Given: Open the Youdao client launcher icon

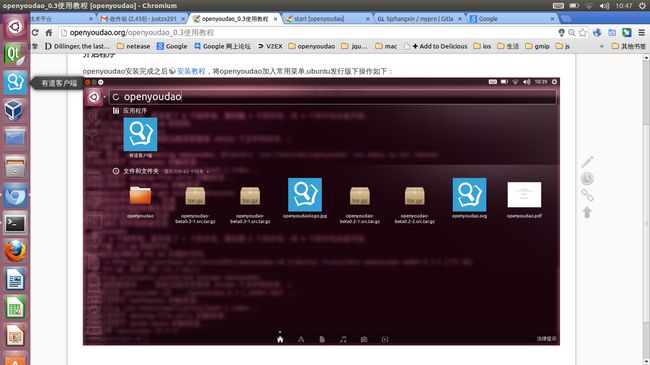Looking at the screenshot, I should coord(15,82).
